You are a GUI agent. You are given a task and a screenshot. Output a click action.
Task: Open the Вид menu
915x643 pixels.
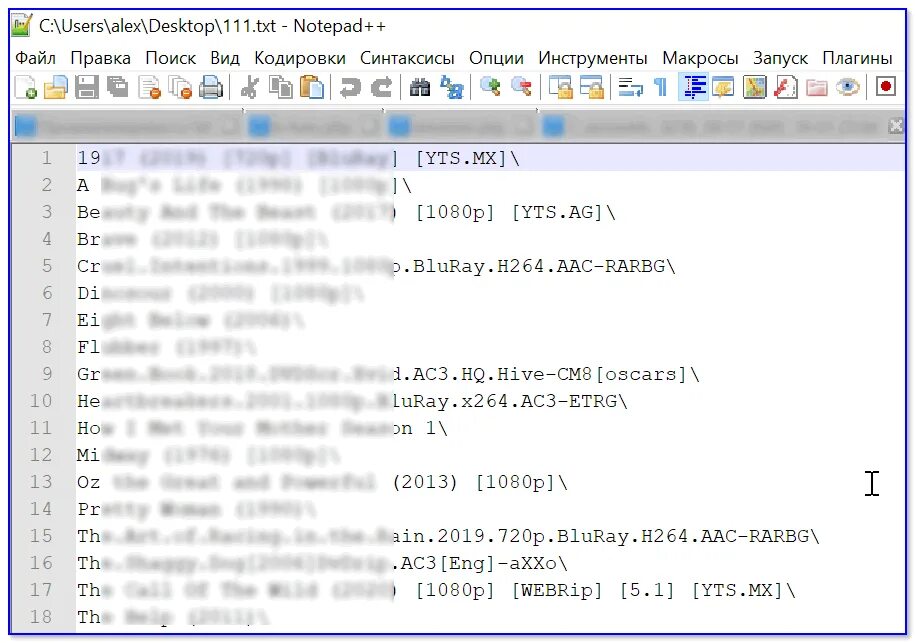point(225,58)
